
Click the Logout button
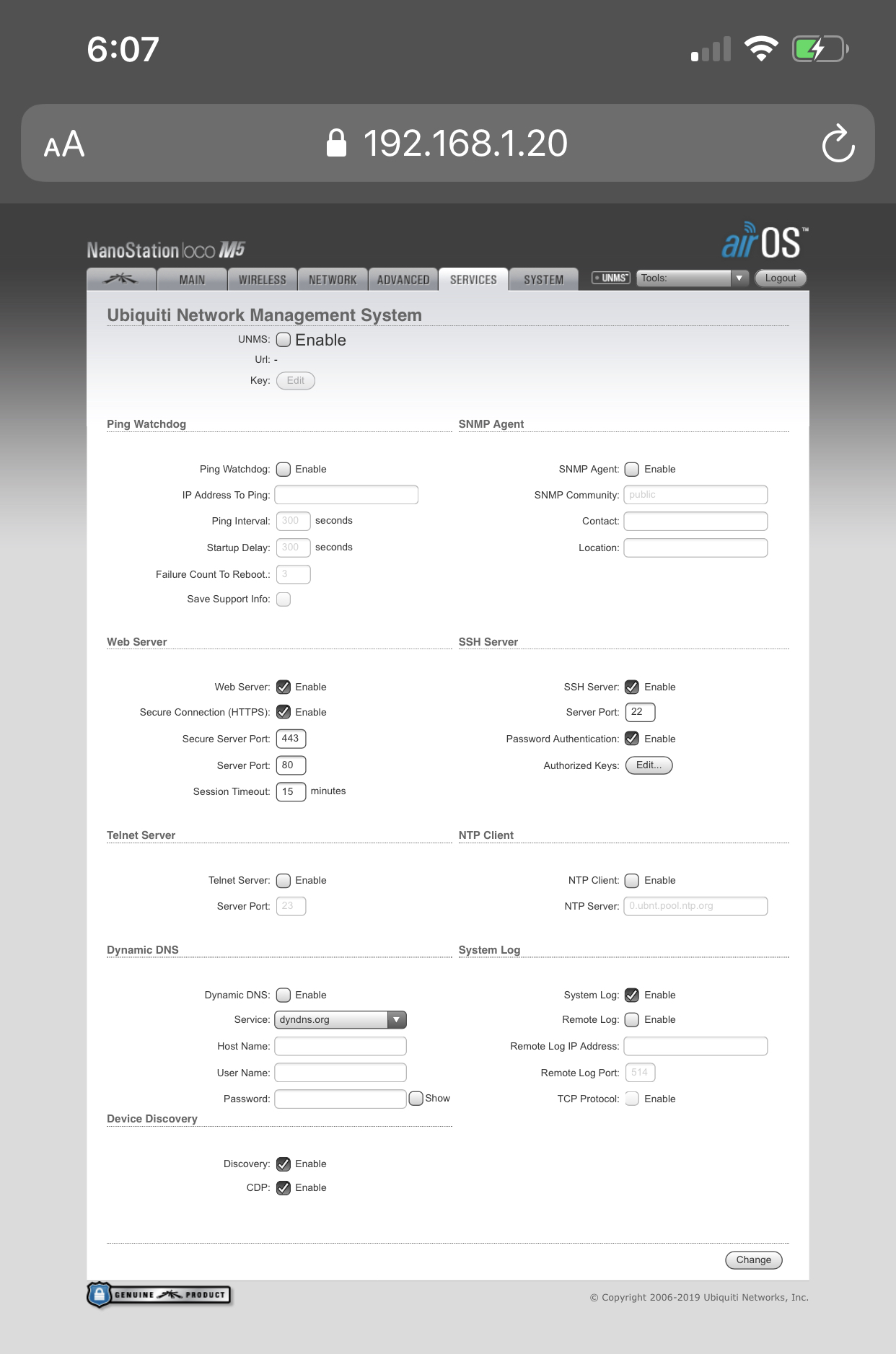coord(781,278)
